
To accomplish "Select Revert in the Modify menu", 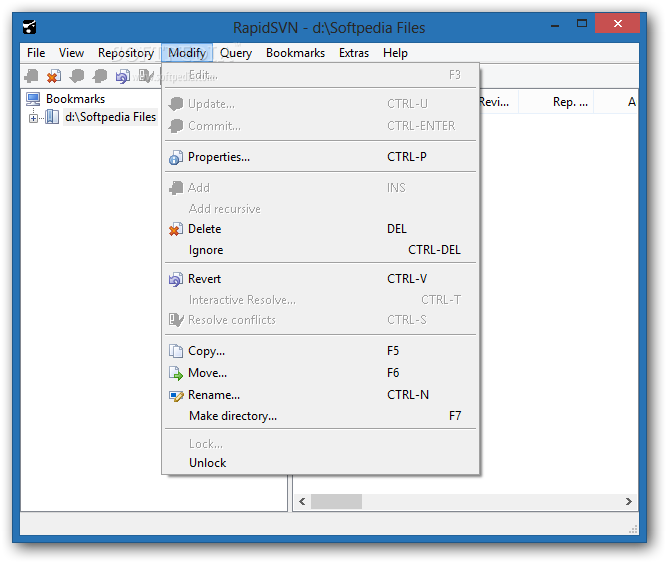I will [320, 279].
